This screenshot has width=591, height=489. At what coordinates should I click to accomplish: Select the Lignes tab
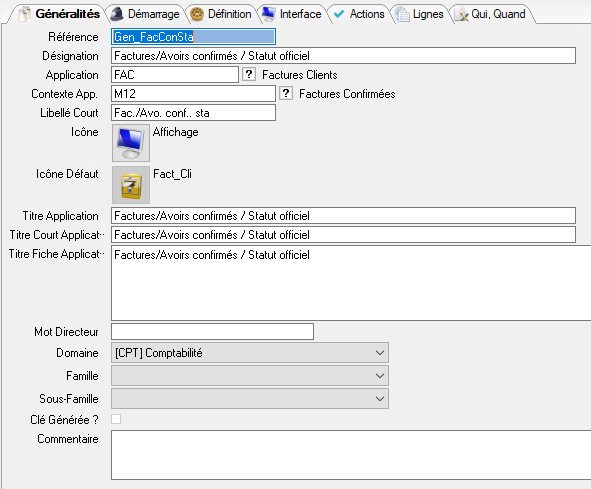coord(420,14)
